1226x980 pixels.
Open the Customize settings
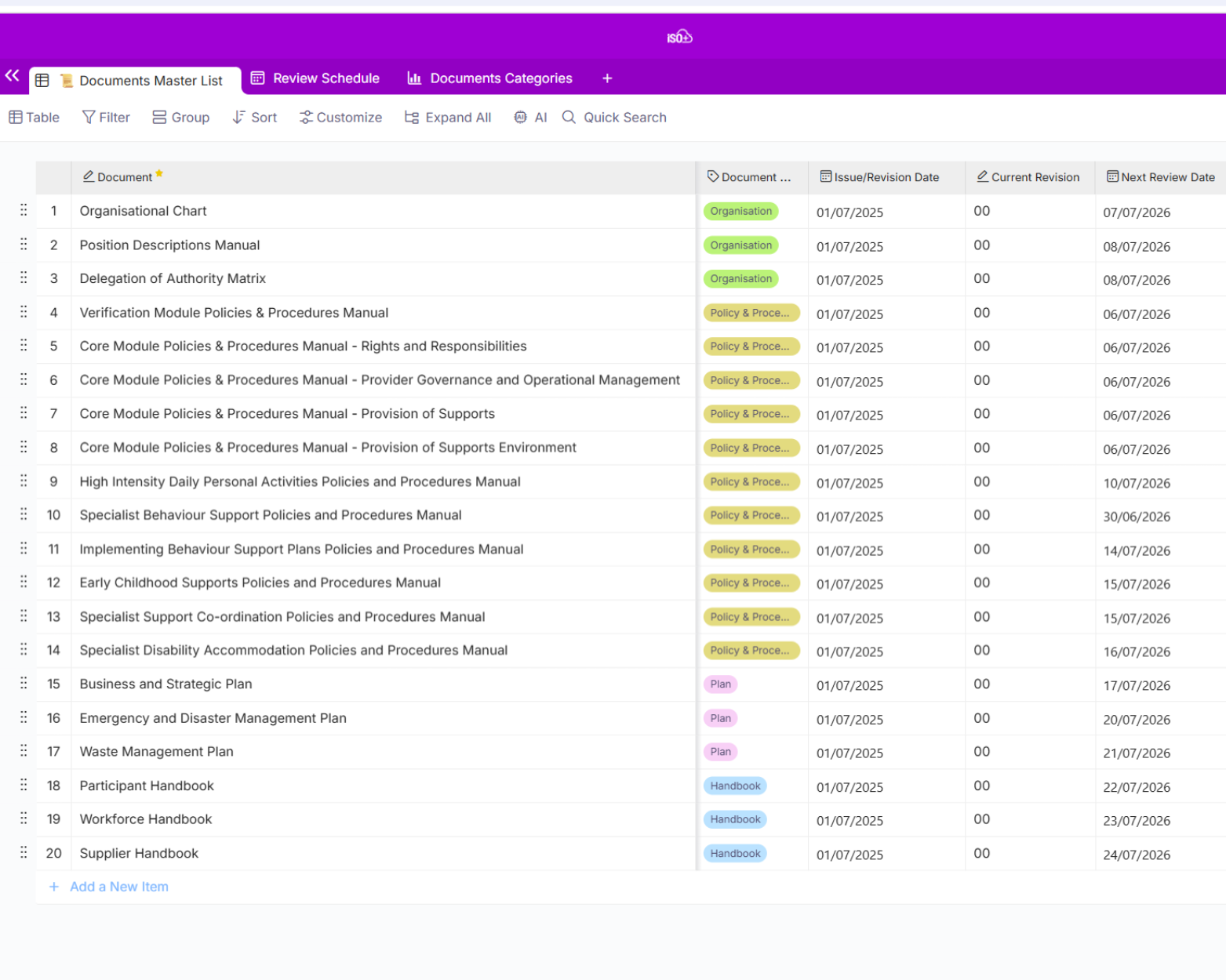pos(341,118)
